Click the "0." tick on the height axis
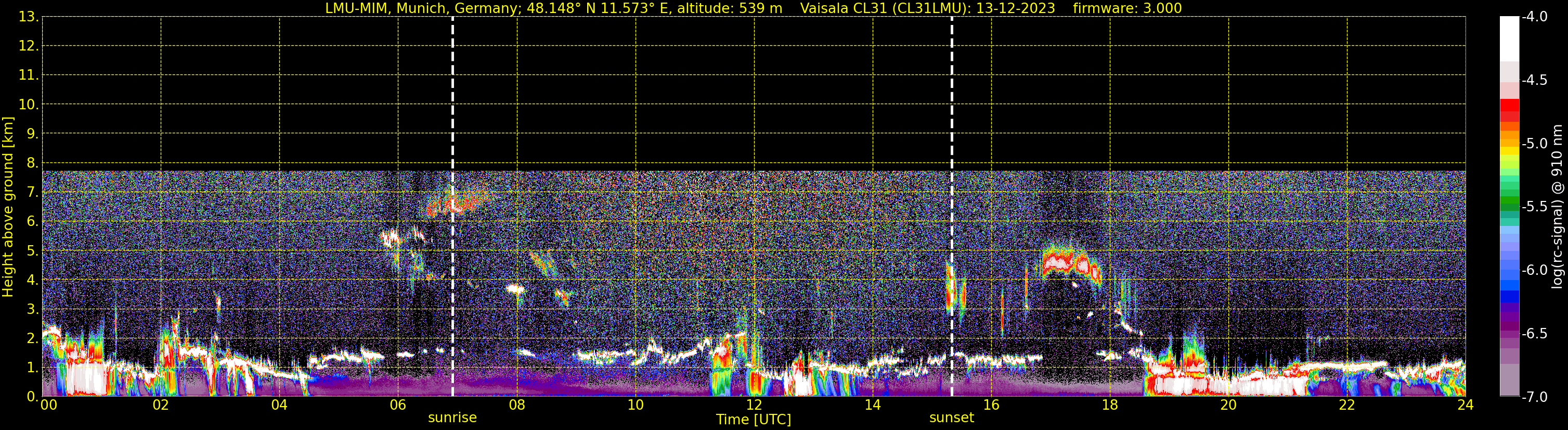The height and width of the screenshot is (430, 1568). 32,397
